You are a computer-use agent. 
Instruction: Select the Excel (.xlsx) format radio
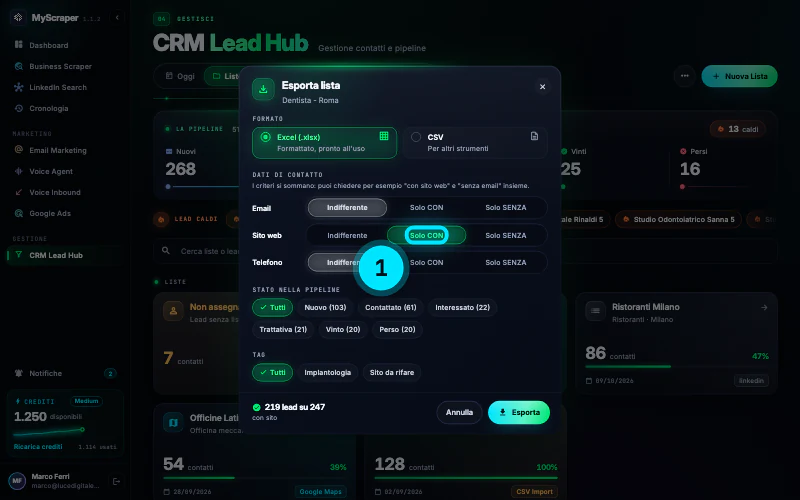[x=265, y=137]
